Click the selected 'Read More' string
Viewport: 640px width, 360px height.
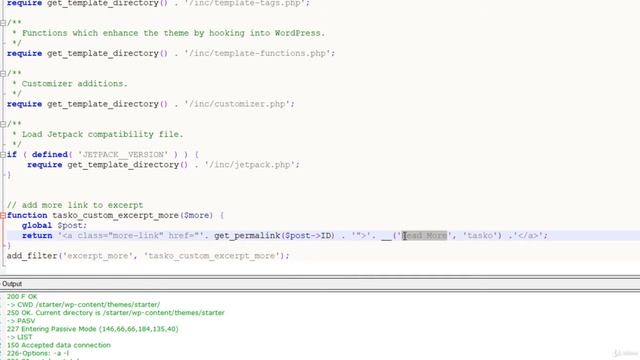coord(425,236)
